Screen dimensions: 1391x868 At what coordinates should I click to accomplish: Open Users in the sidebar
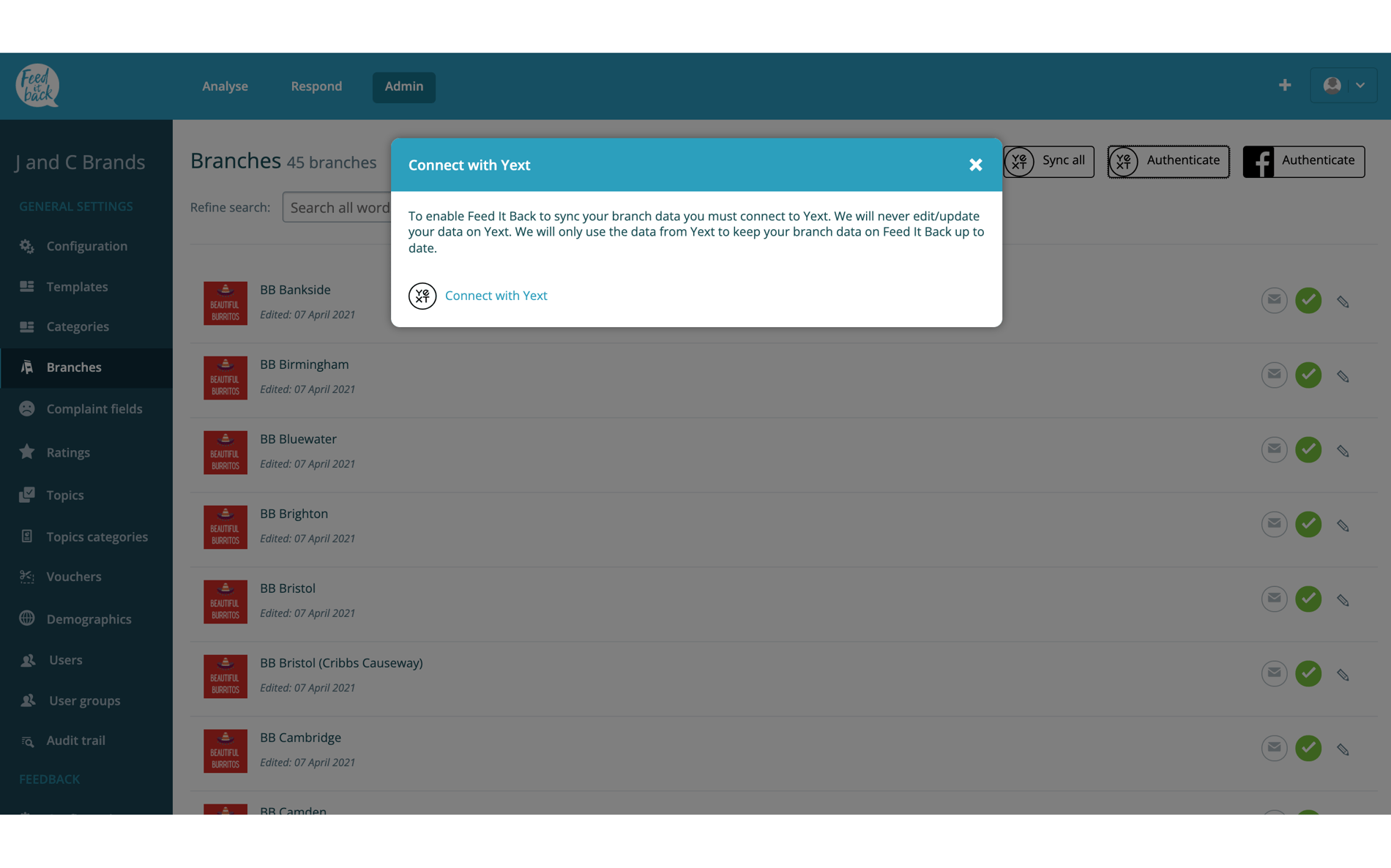click(x=86, y=660)
